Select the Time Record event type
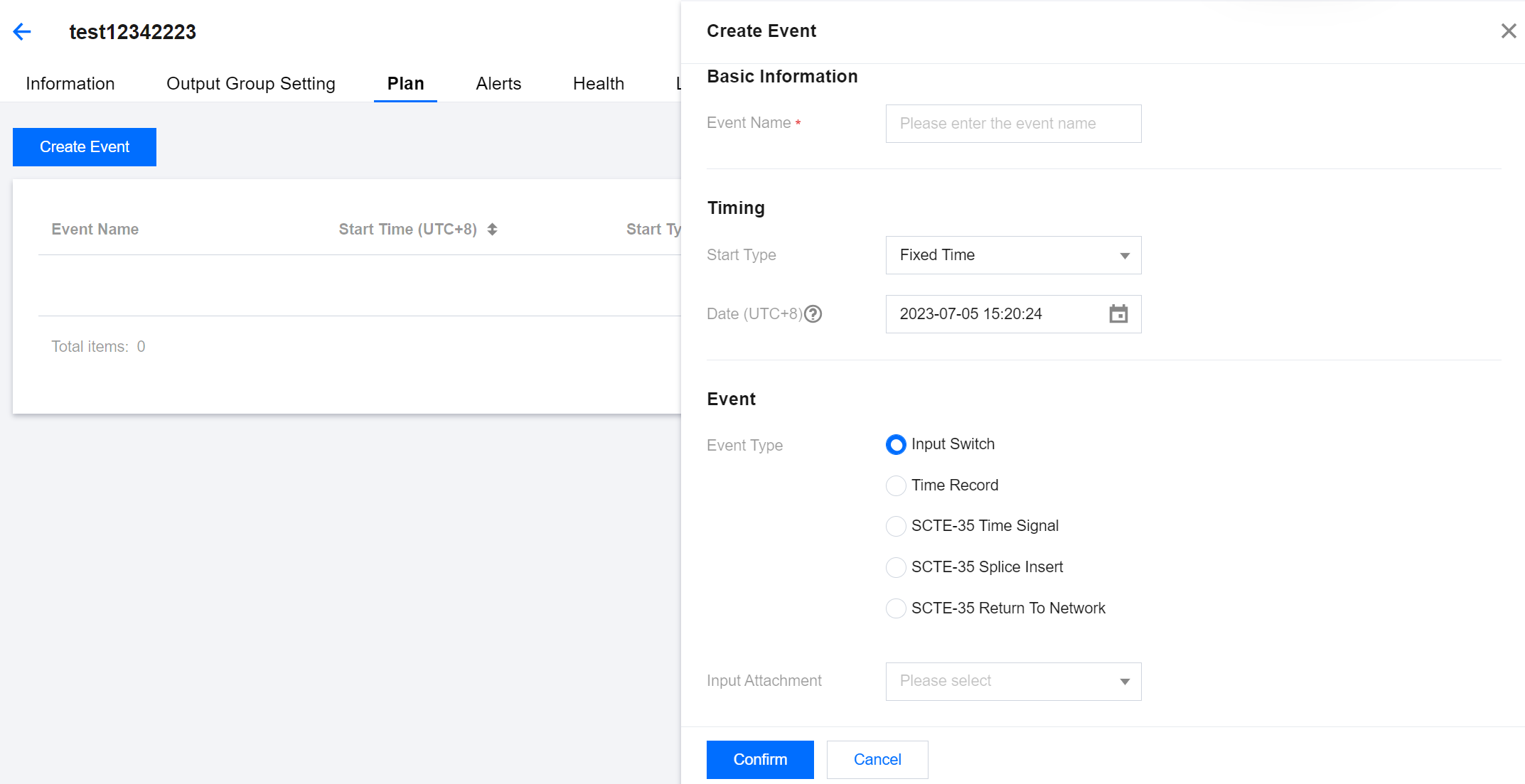Viewport: 1525px width, 784px height. (896, 485)
